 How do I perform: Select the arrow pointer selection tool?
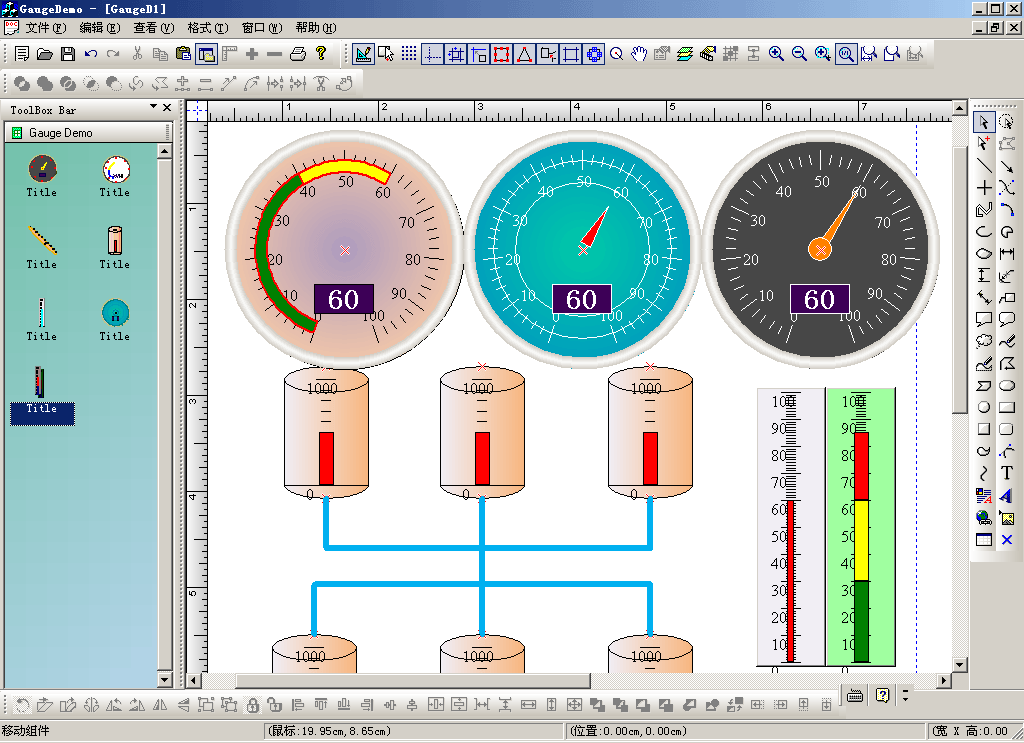pyautogui.click(x=984, y=122)
